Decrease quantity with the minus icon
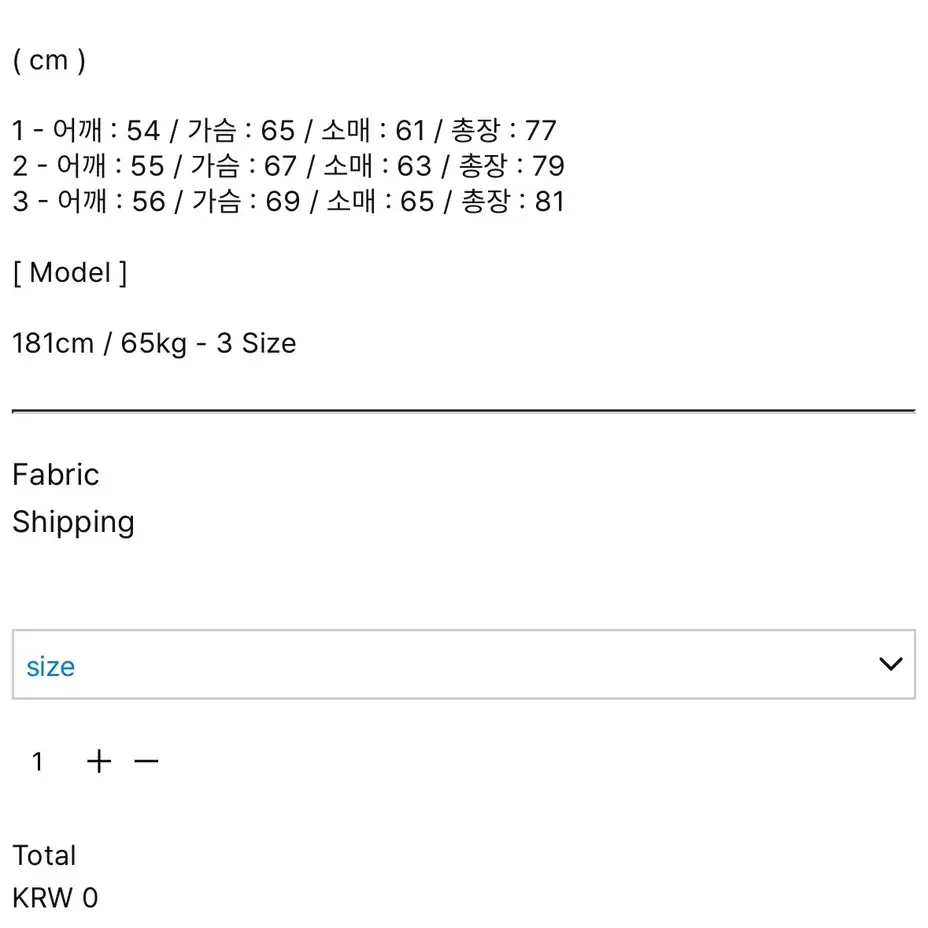Screen dimensions: 928x928 tap(146, 761)
